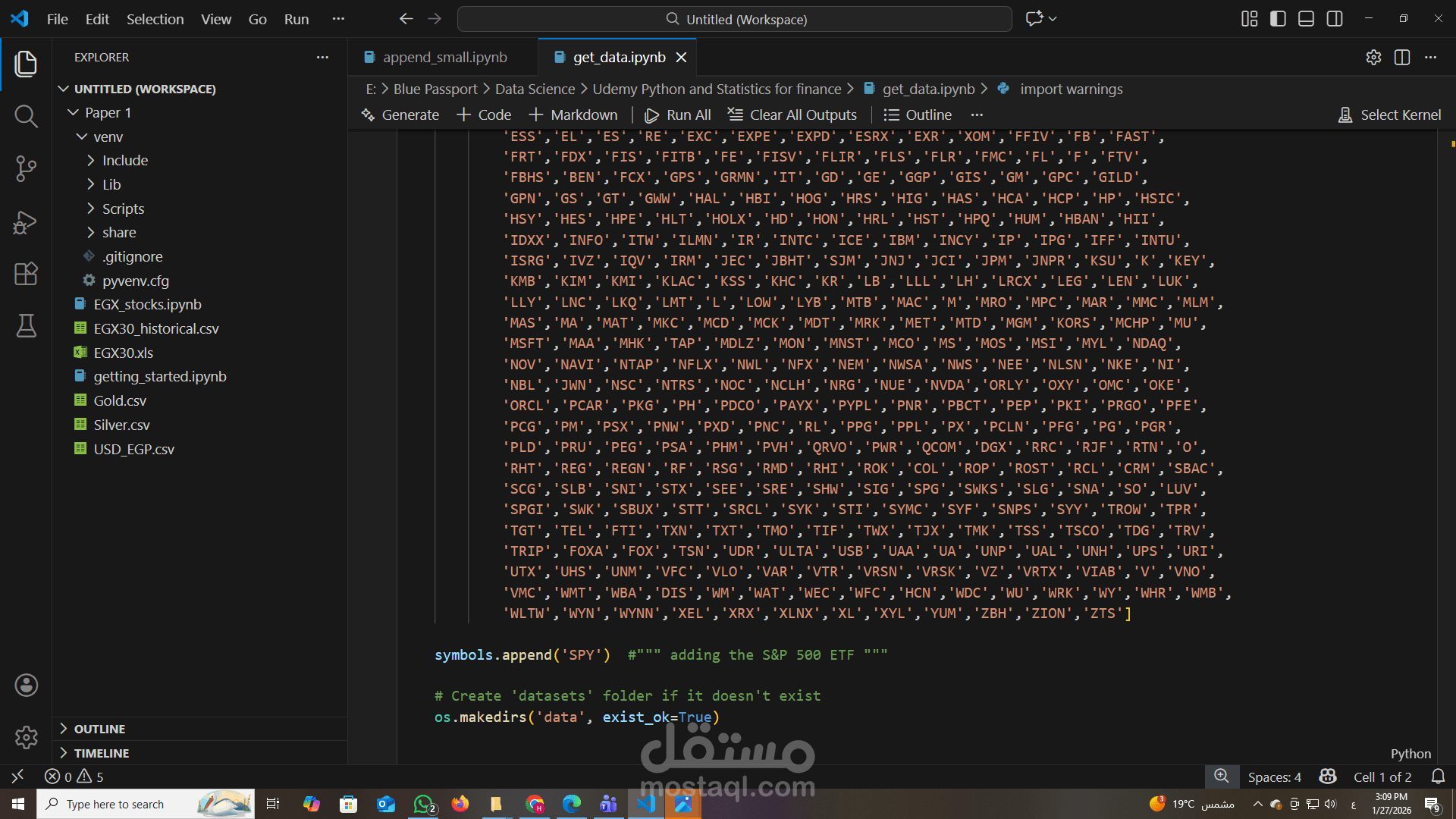
Task: Open the Source Control view
Action: click(26, 168)
